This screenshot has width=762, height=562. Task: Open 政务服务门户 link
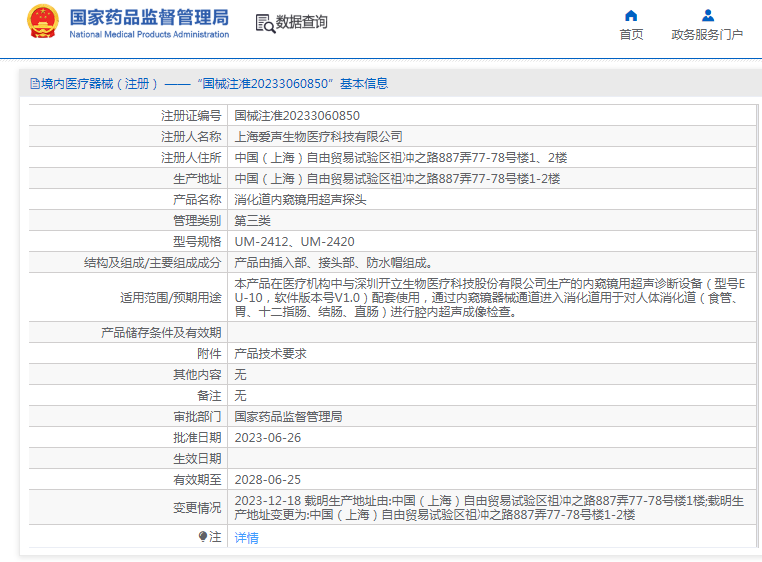click(x=707, y=35)
